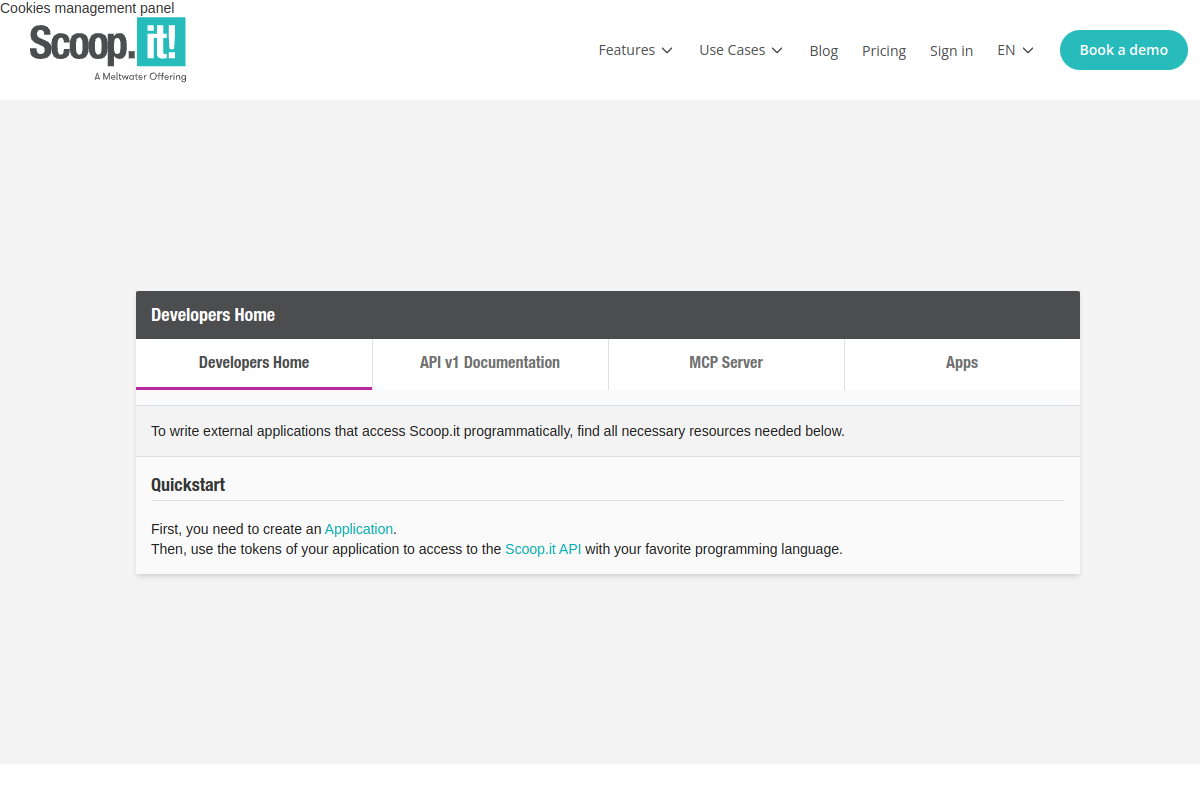The width and height of the screenshot is (1200, 800).
Task: Click the Sign in link
Action: (x=951, y=51)
